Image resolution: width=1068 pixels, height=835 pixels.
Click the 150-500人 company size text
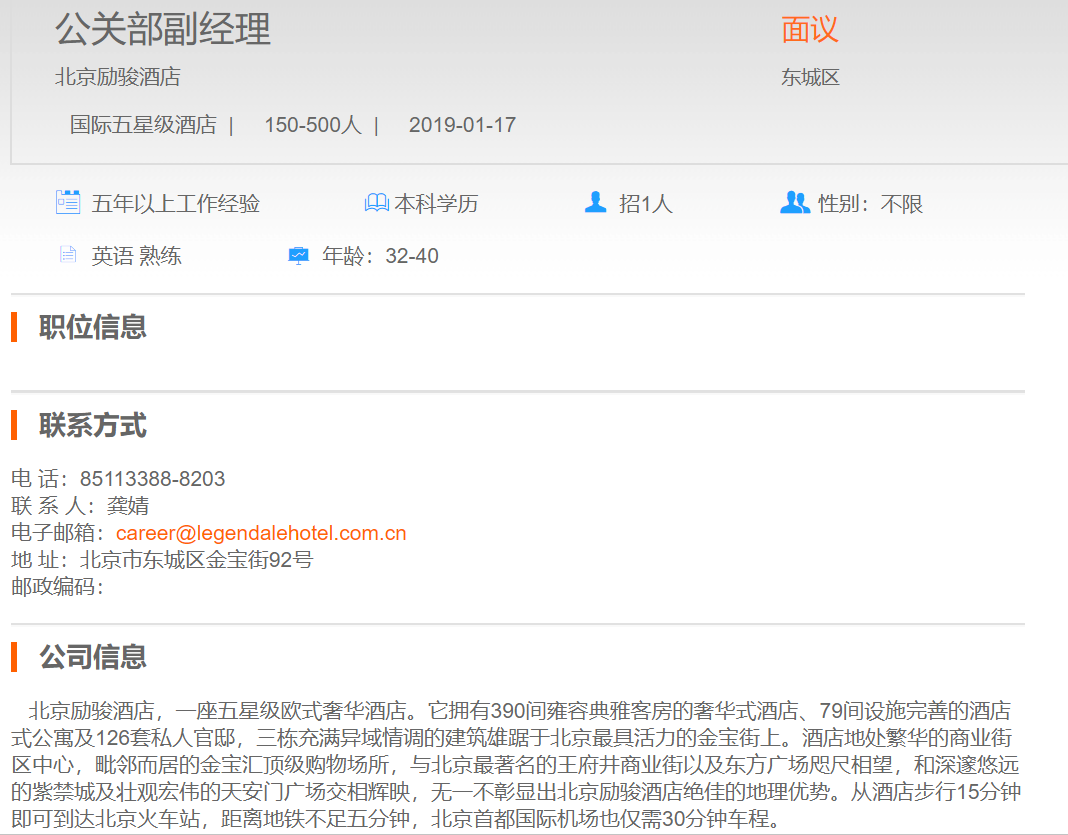pos(312,125)
